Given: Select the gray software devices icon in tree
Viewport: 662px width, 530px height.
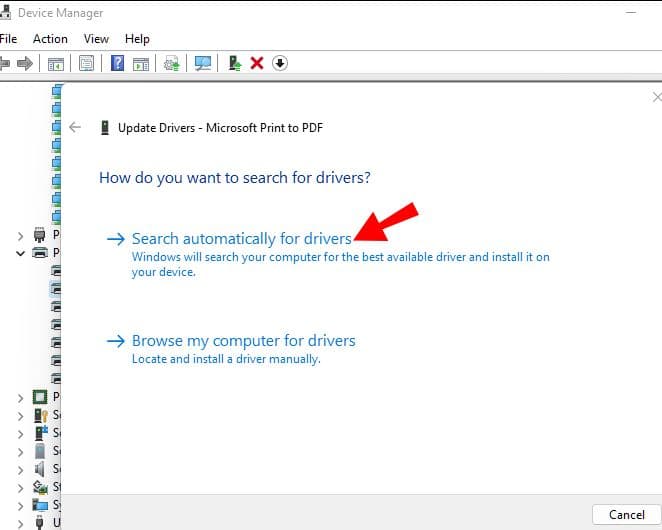Looking at the screenshot, I should coord(40,451).
